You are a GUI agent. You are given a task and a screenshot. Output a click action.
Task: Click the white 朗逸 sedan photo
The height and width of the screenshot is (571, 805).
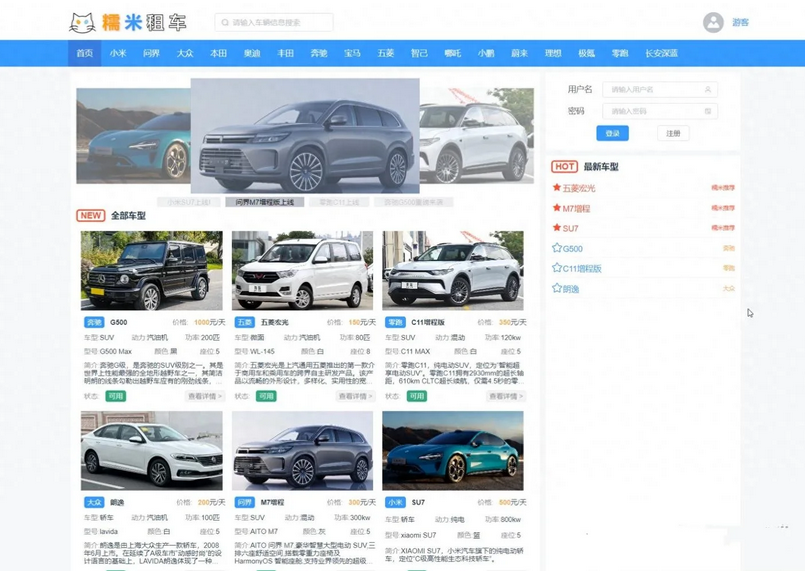tap(152, 450)
